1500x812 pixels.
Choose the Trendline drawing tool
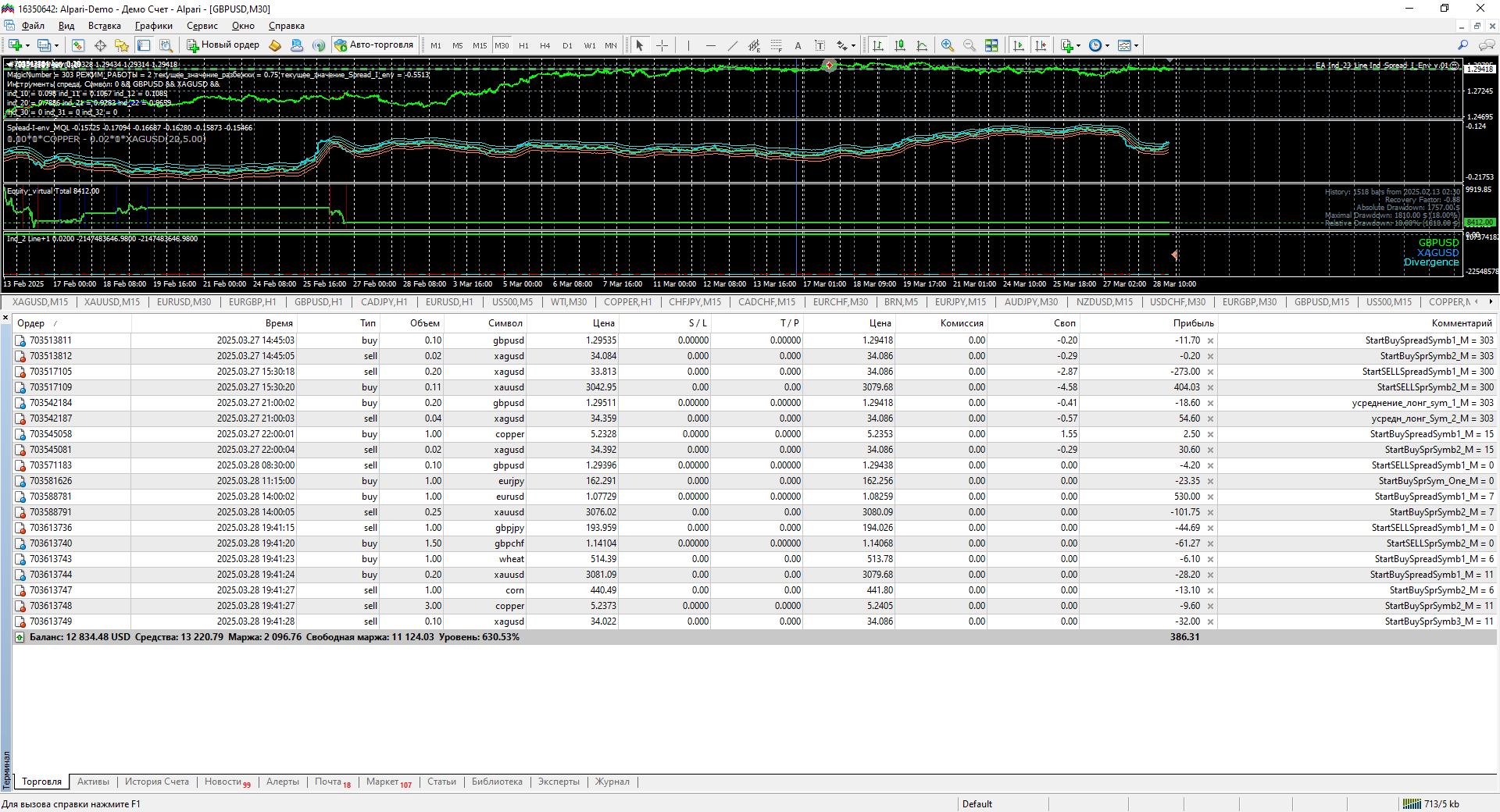click(x=732, y=45)
